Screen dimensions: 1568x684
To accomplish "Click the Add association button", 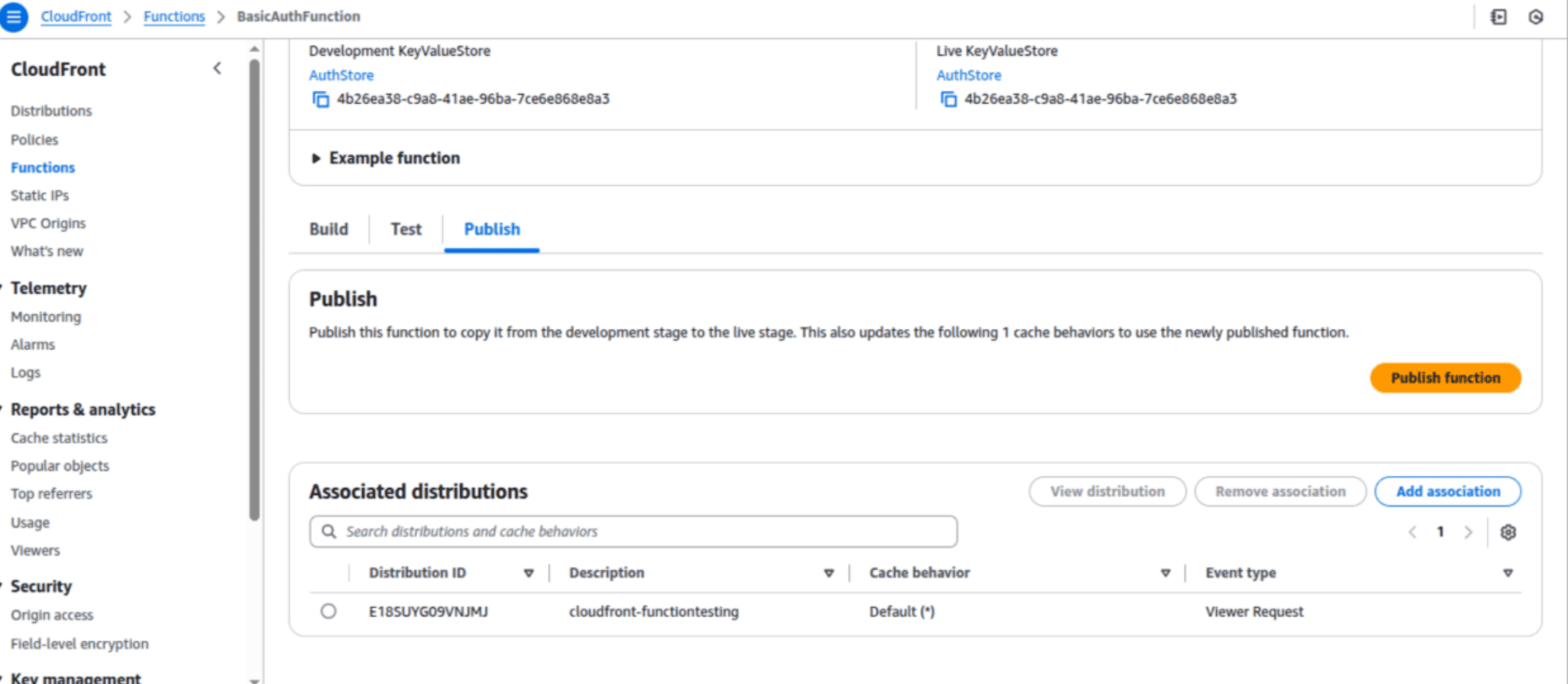I will coord(1447,491).
